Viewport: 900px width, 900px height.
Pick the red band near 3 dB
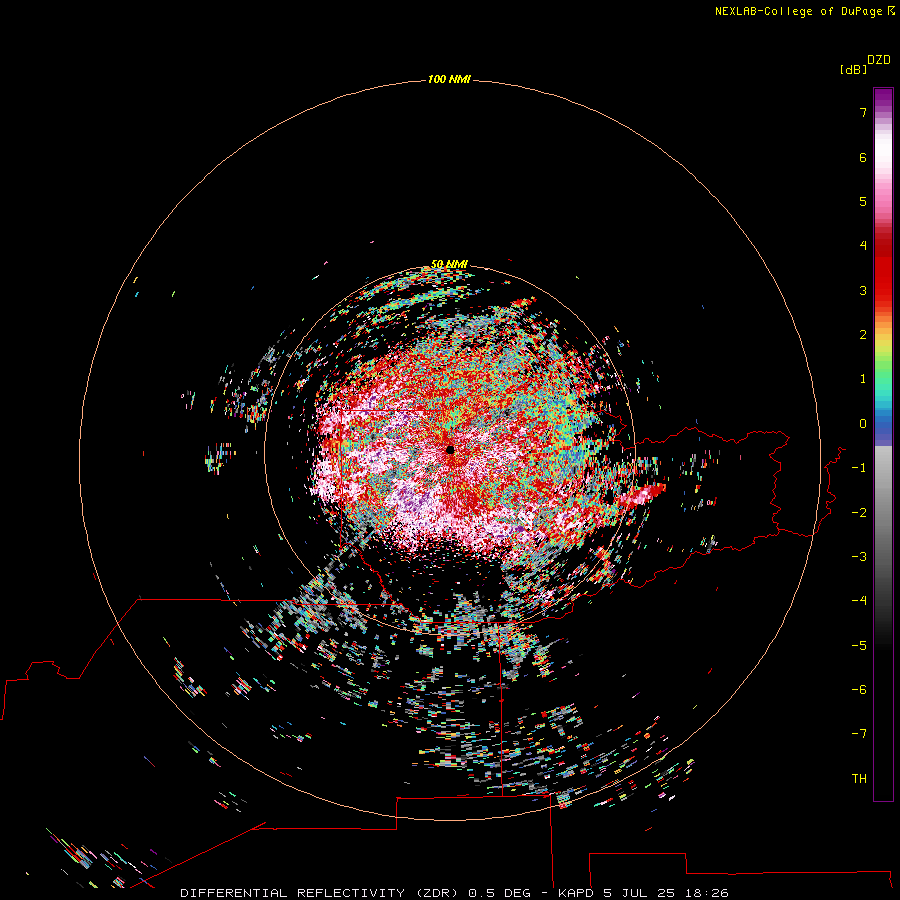tap(883, 287)
